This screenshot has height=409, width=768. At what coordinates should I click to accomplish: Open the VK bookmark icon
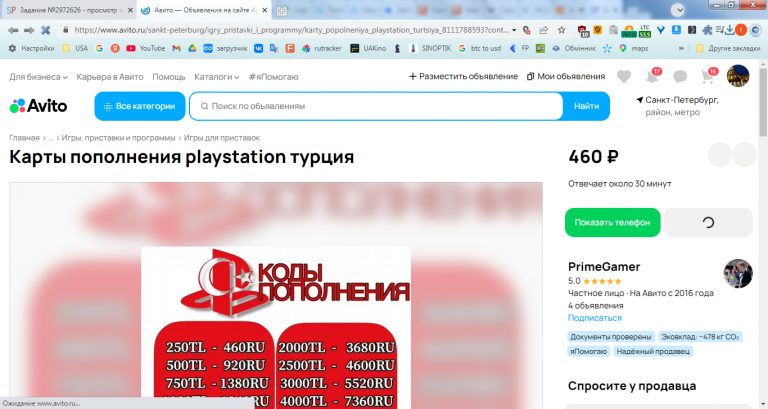tap(258, 48)
